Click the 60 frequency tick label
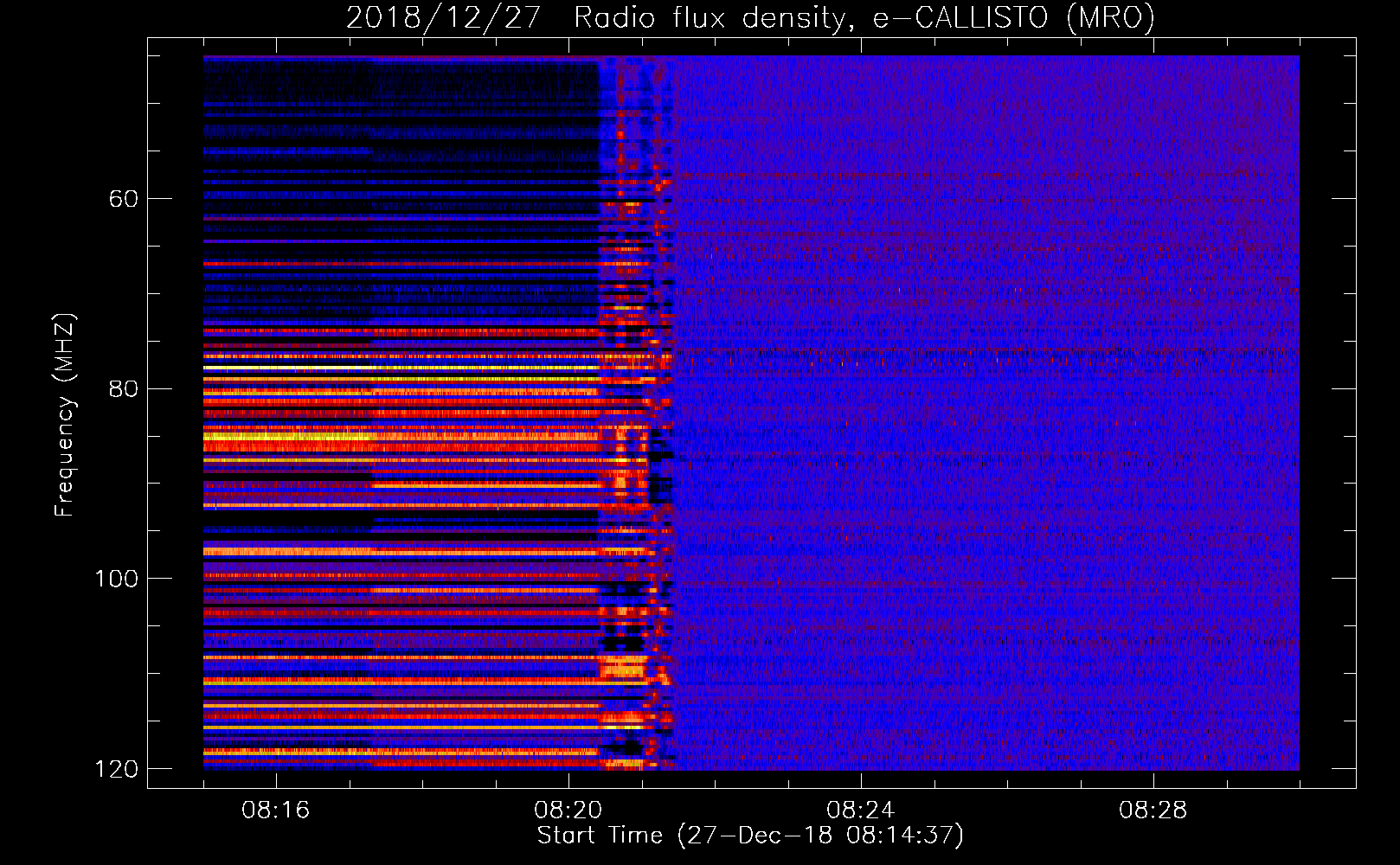 pyautogui.click(x=124, y=199)
